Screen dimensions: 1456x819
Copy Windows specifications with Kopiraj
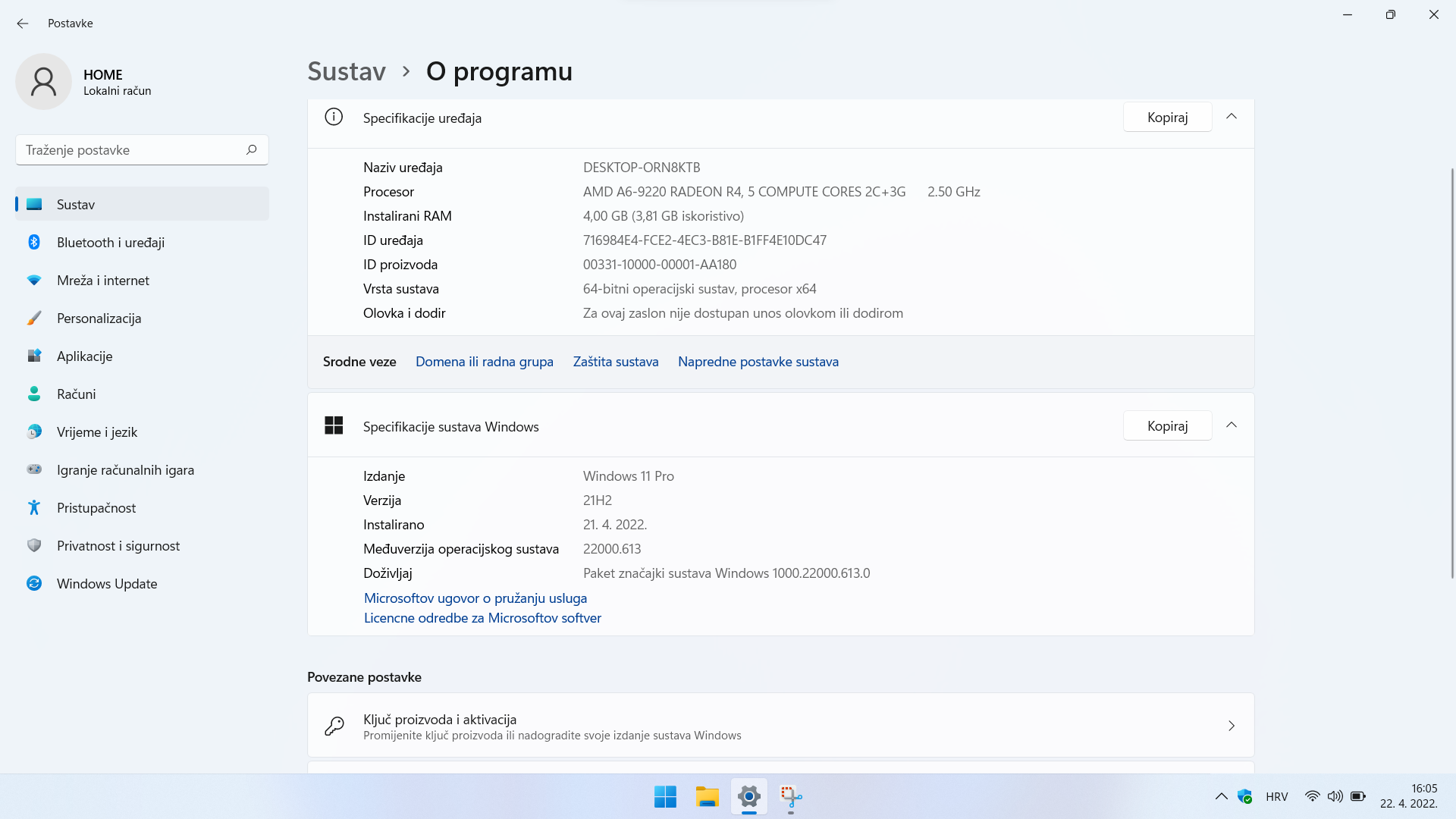point(1167,425)
